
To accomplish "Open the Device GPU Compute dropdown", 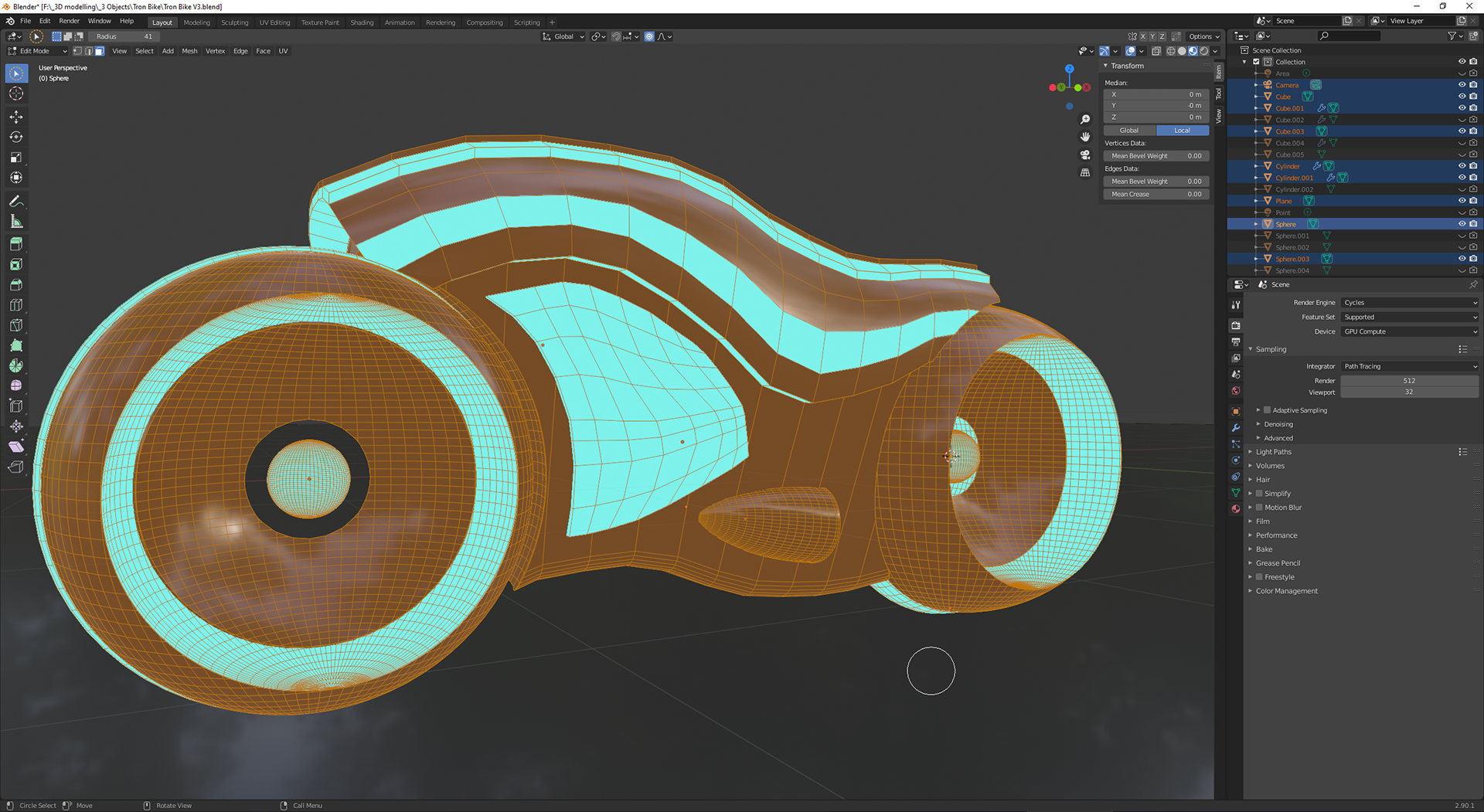I will click(x=1410, y=332).
